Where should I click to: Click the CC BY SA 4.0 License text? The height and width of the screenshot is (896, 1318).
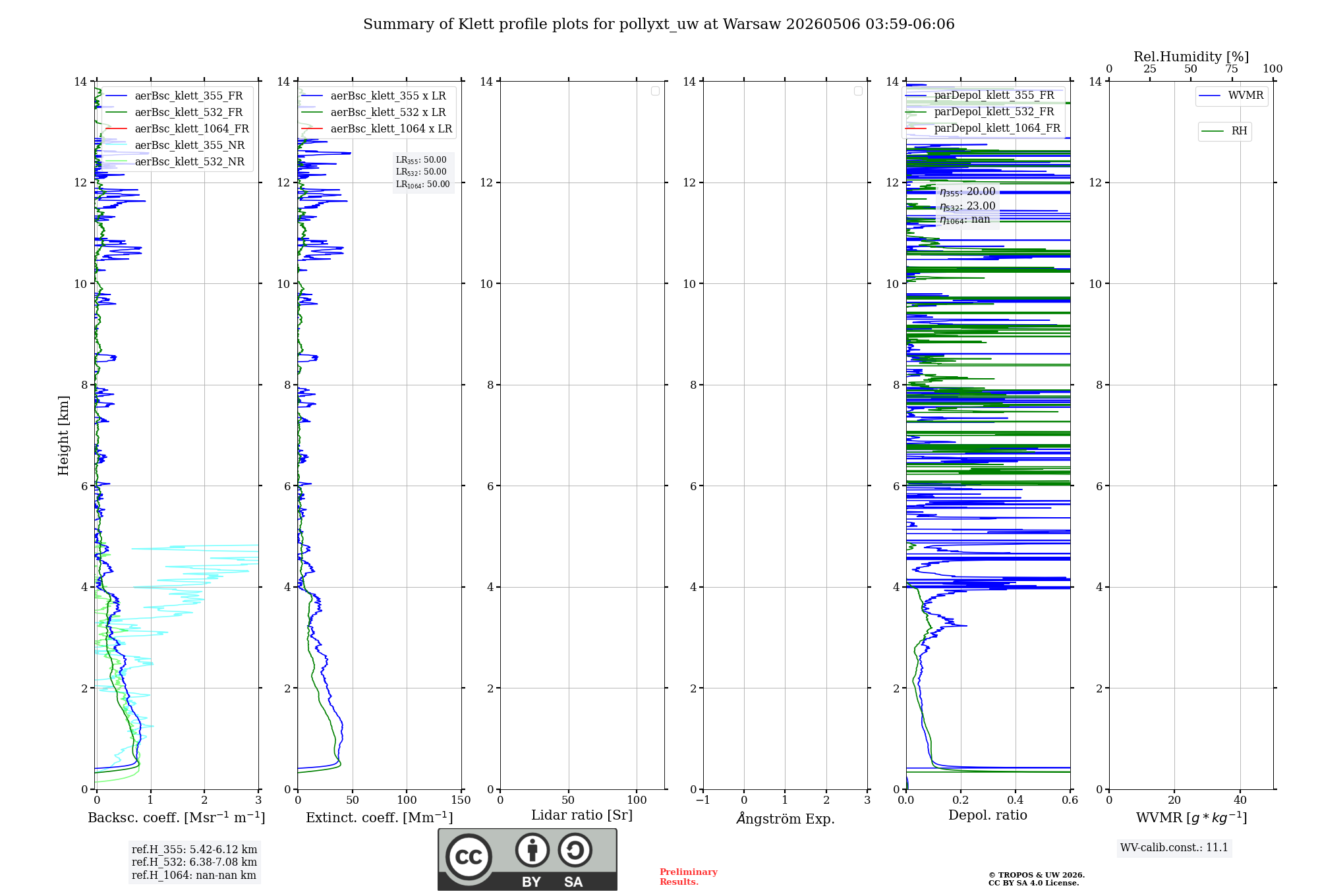click(1033, 883)
